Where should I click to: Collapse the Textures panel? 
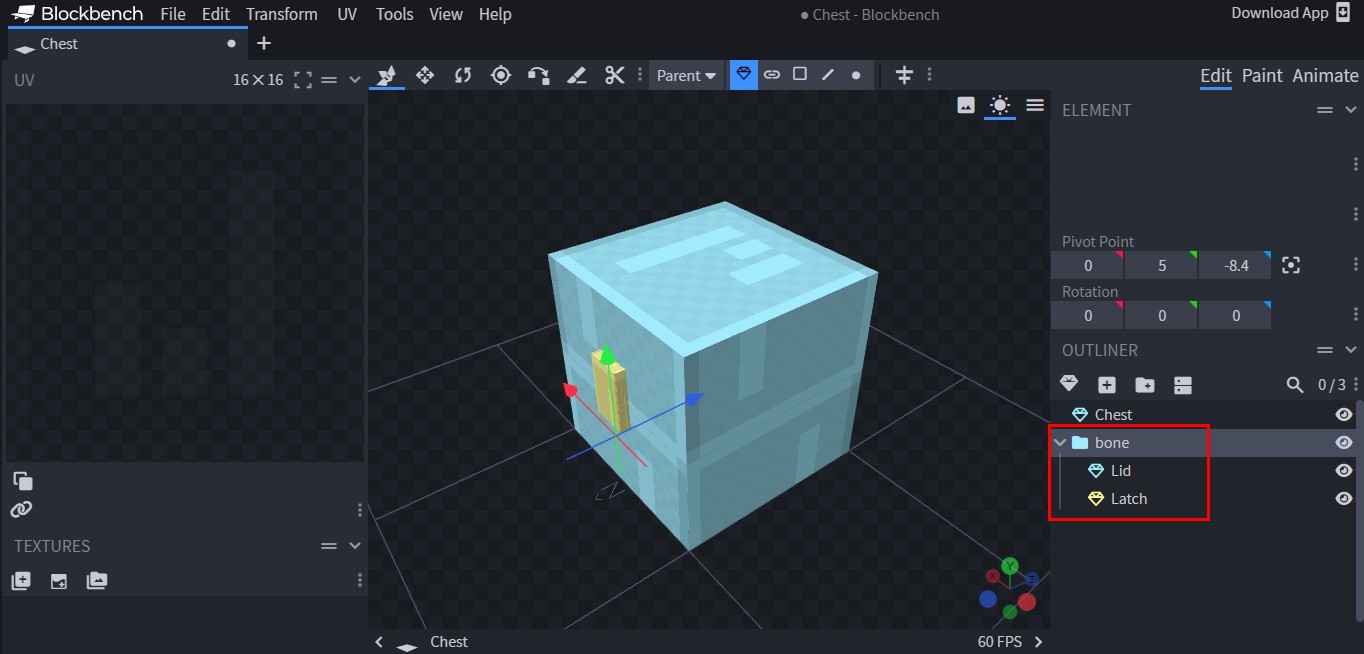point(354,546)
